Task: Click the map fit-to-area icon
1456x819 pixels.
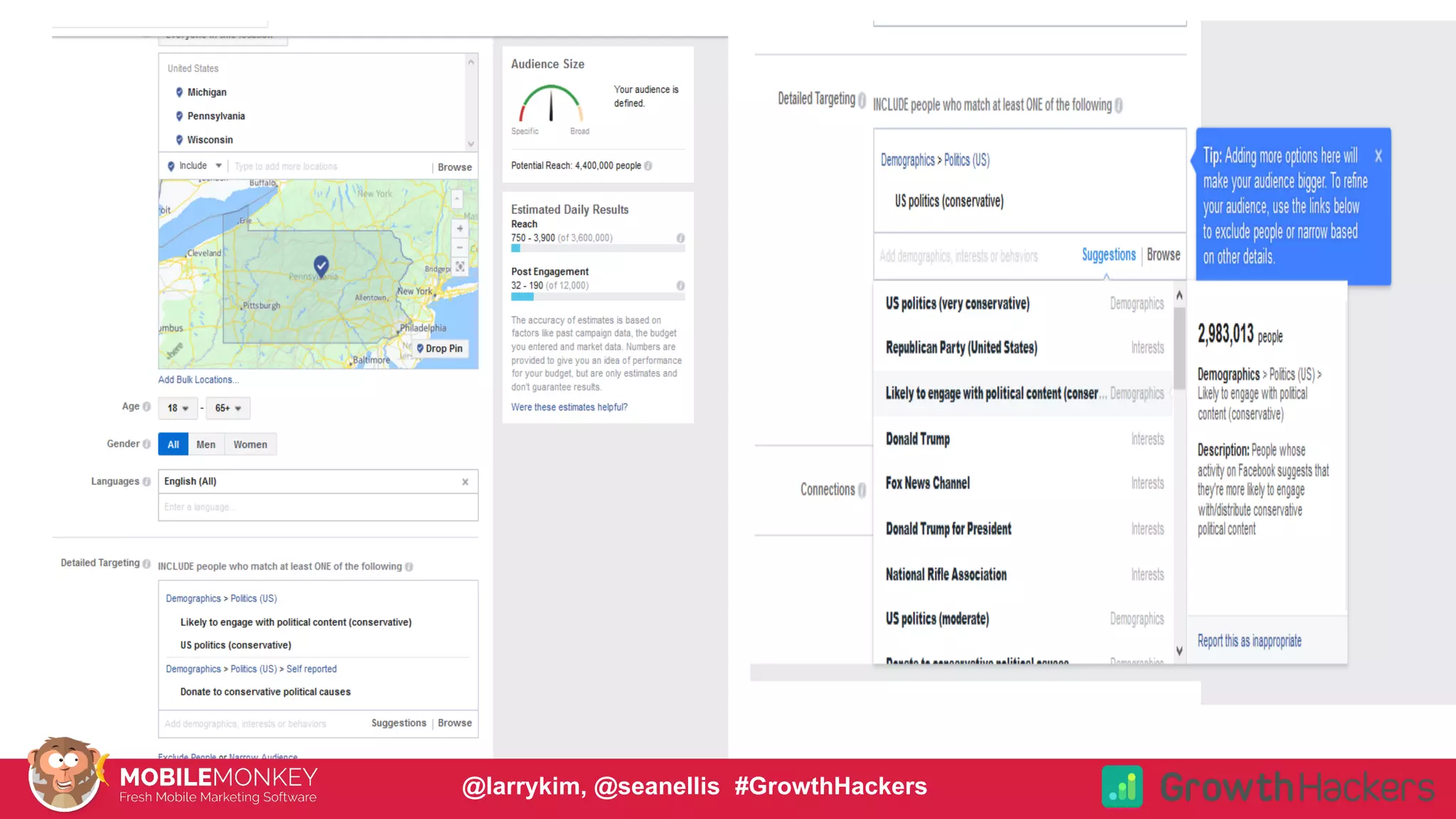Action: [x=460, y=267]
